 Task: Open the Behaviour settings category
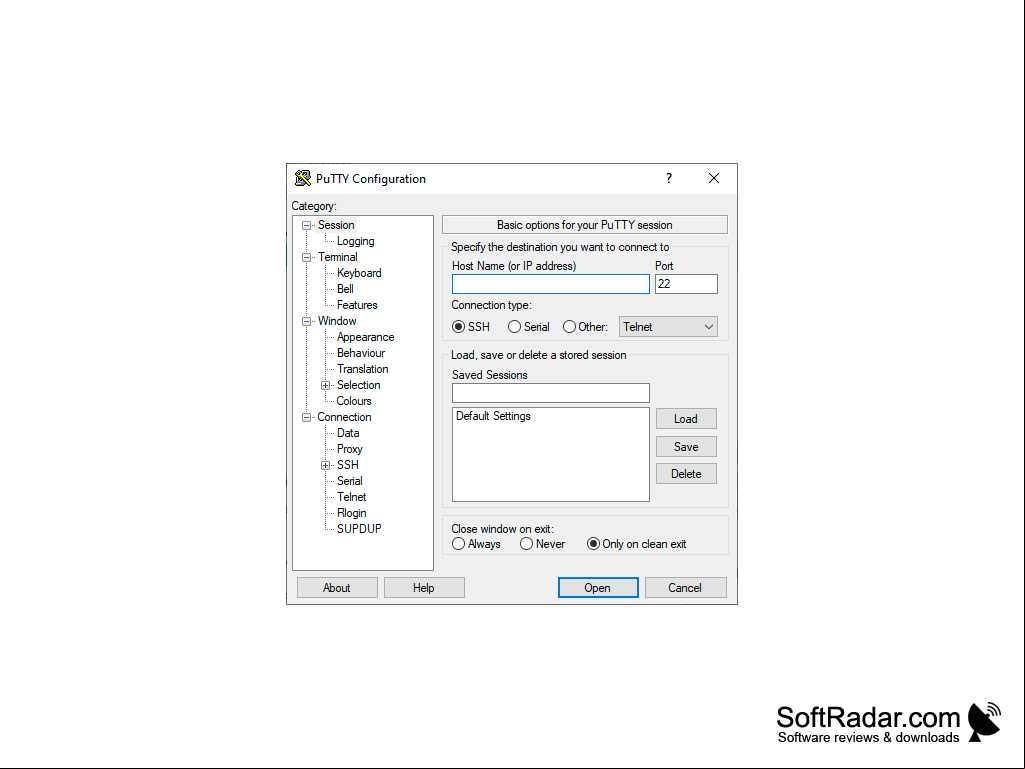click(361, 353)
